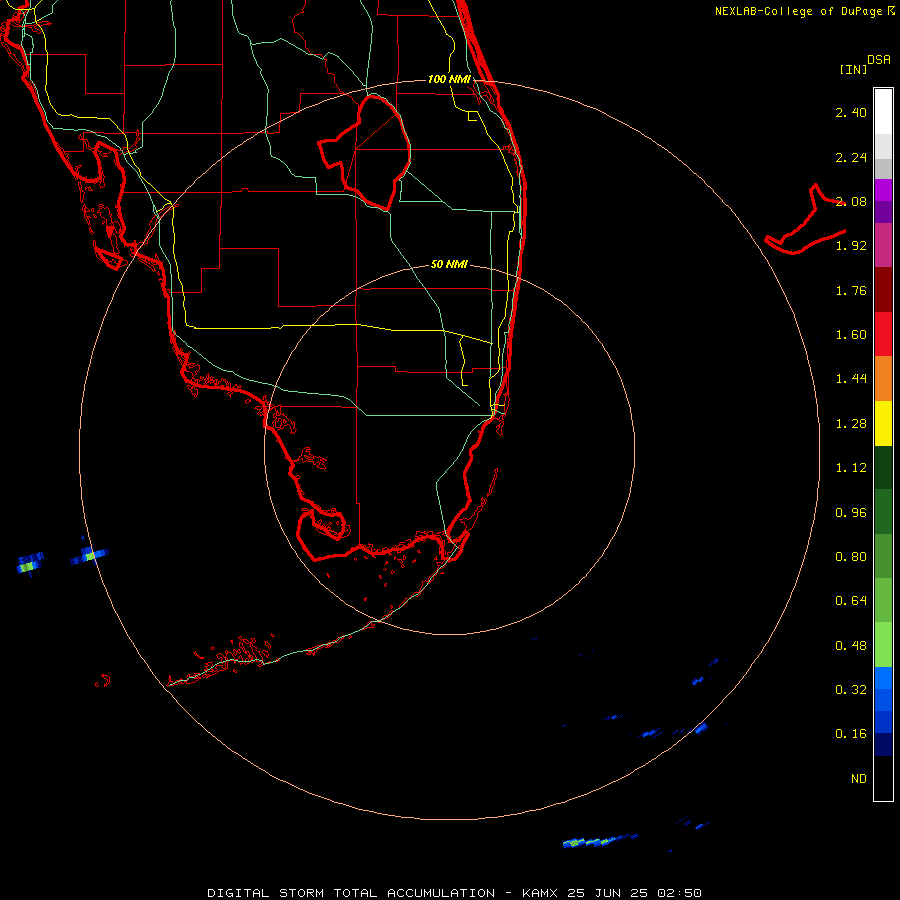Click the green rain echo at bottom
900x900 pixels.
pyautogui.click(x=598, y=841)
